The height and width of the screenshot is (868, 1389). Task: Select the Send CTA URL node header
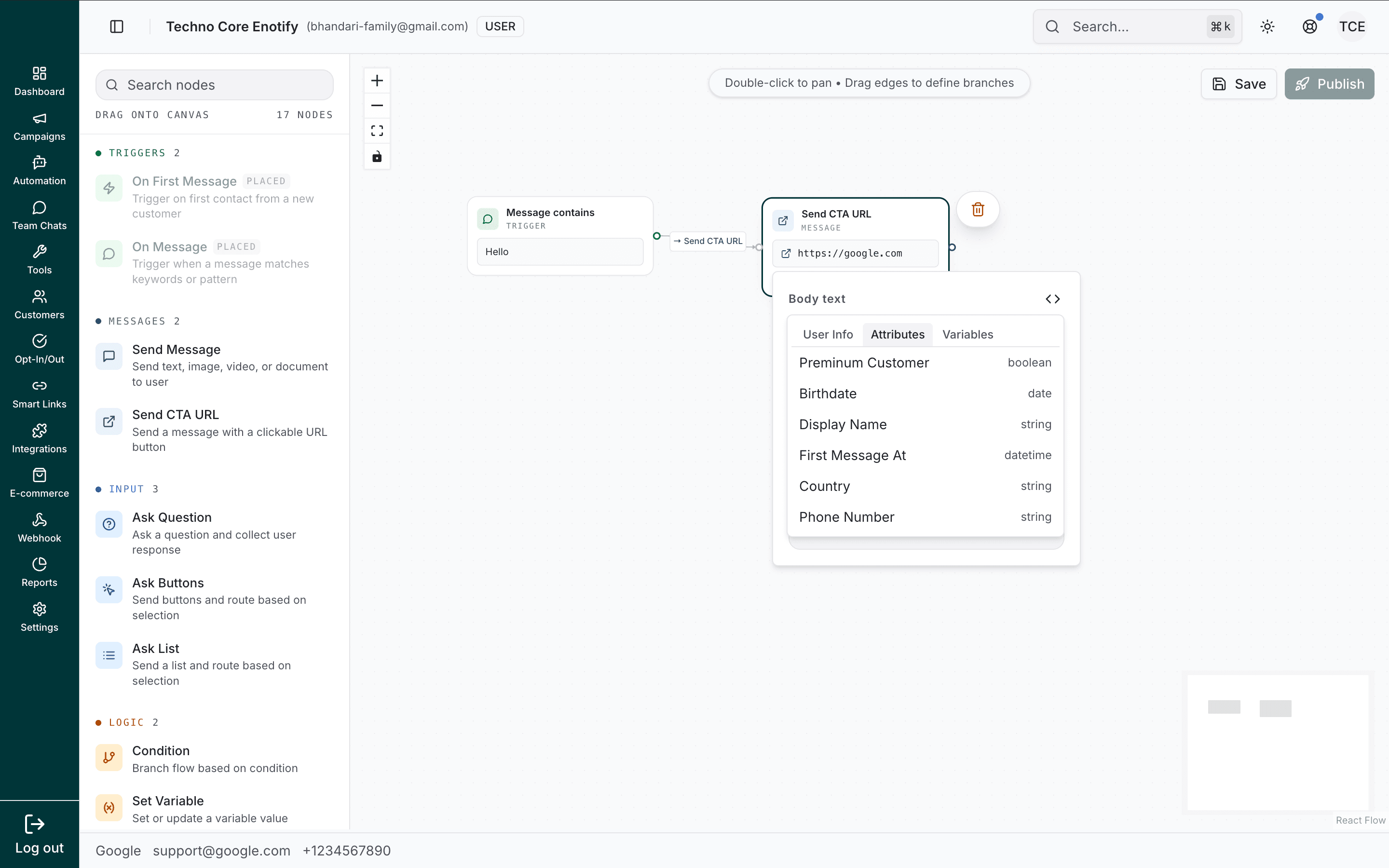[855, 220]
